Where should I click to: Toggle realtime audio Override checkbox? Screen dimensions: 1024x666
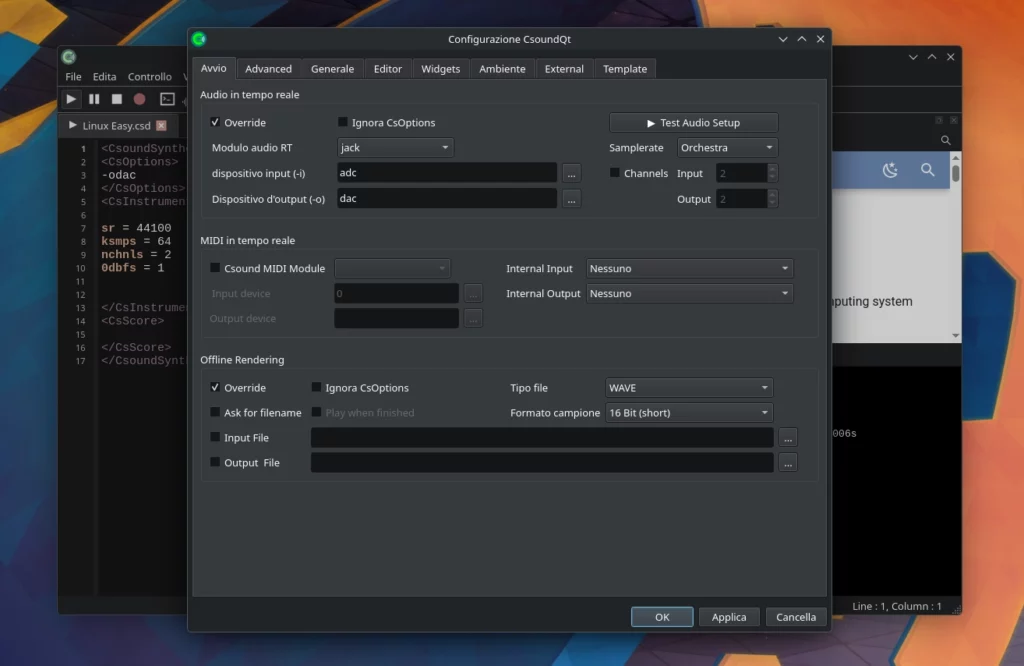click(x=215, y=122)
